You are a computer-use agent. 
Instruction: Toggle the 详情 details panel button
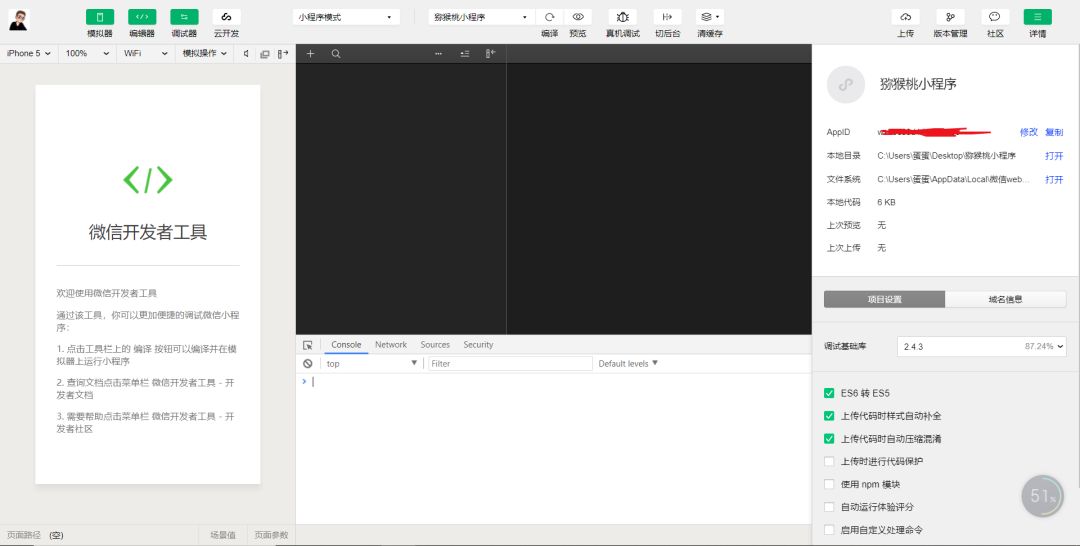[1037, 17]
